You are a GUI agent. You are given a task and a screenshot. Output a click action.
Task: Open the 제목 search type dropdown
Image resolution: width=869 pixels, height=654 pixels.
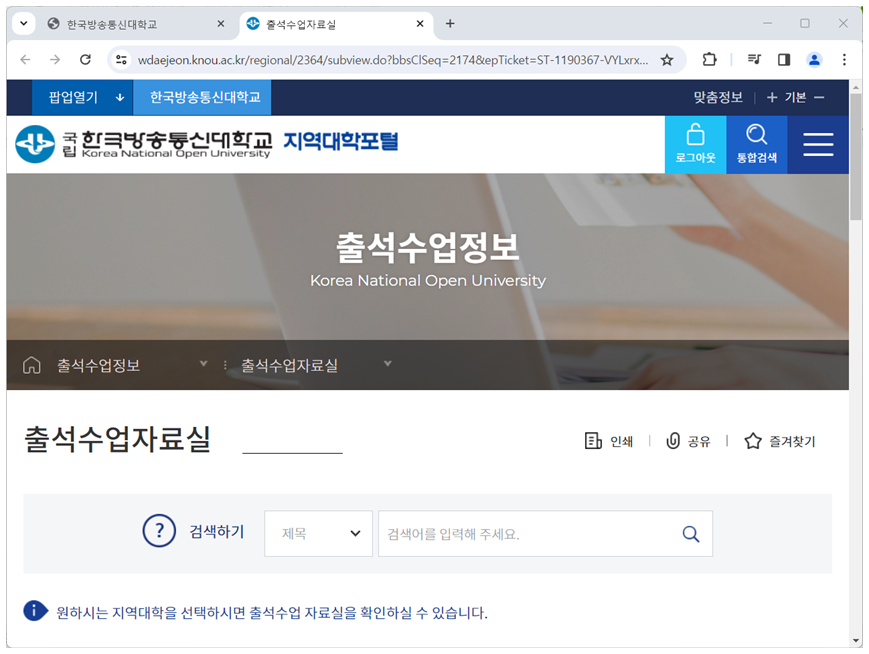point(318,533)
